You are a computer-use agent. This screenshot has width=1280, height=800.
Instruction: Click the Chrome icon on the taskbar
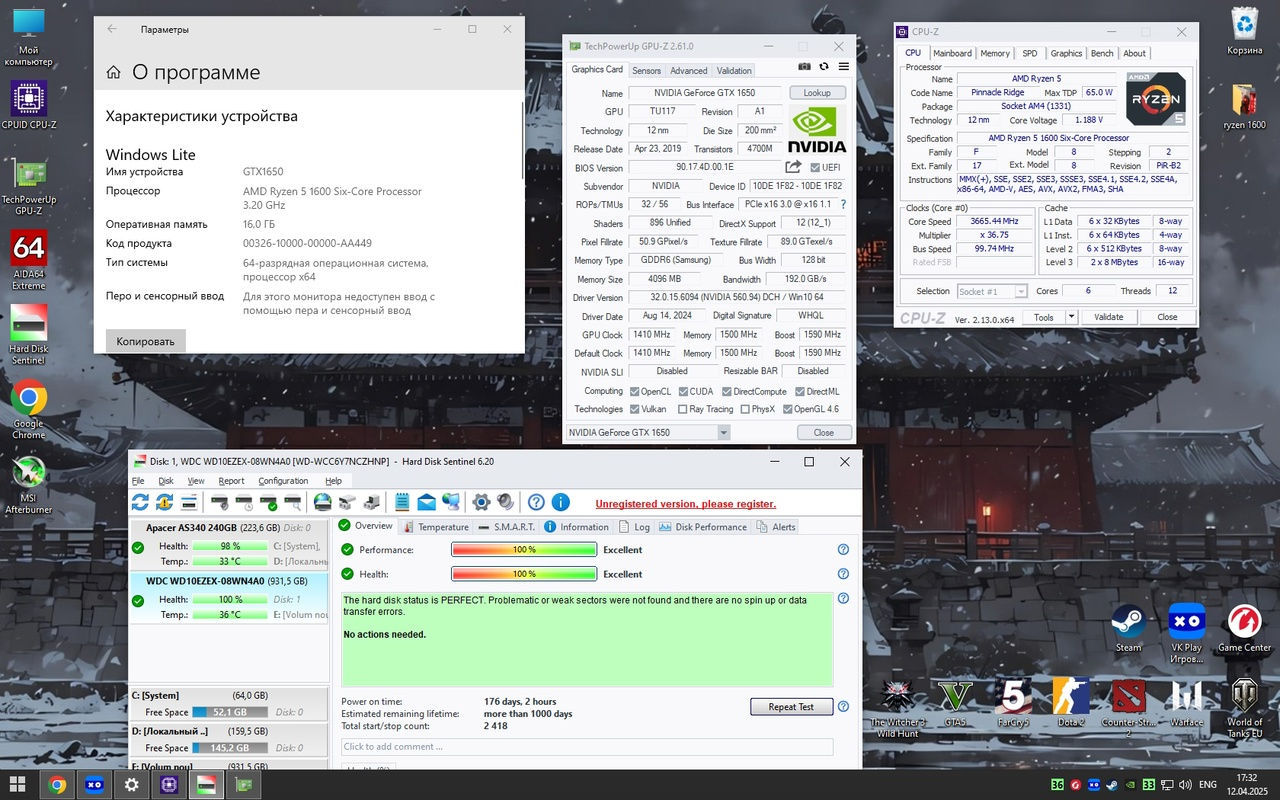pyautogui.click(x=57, y=785)
